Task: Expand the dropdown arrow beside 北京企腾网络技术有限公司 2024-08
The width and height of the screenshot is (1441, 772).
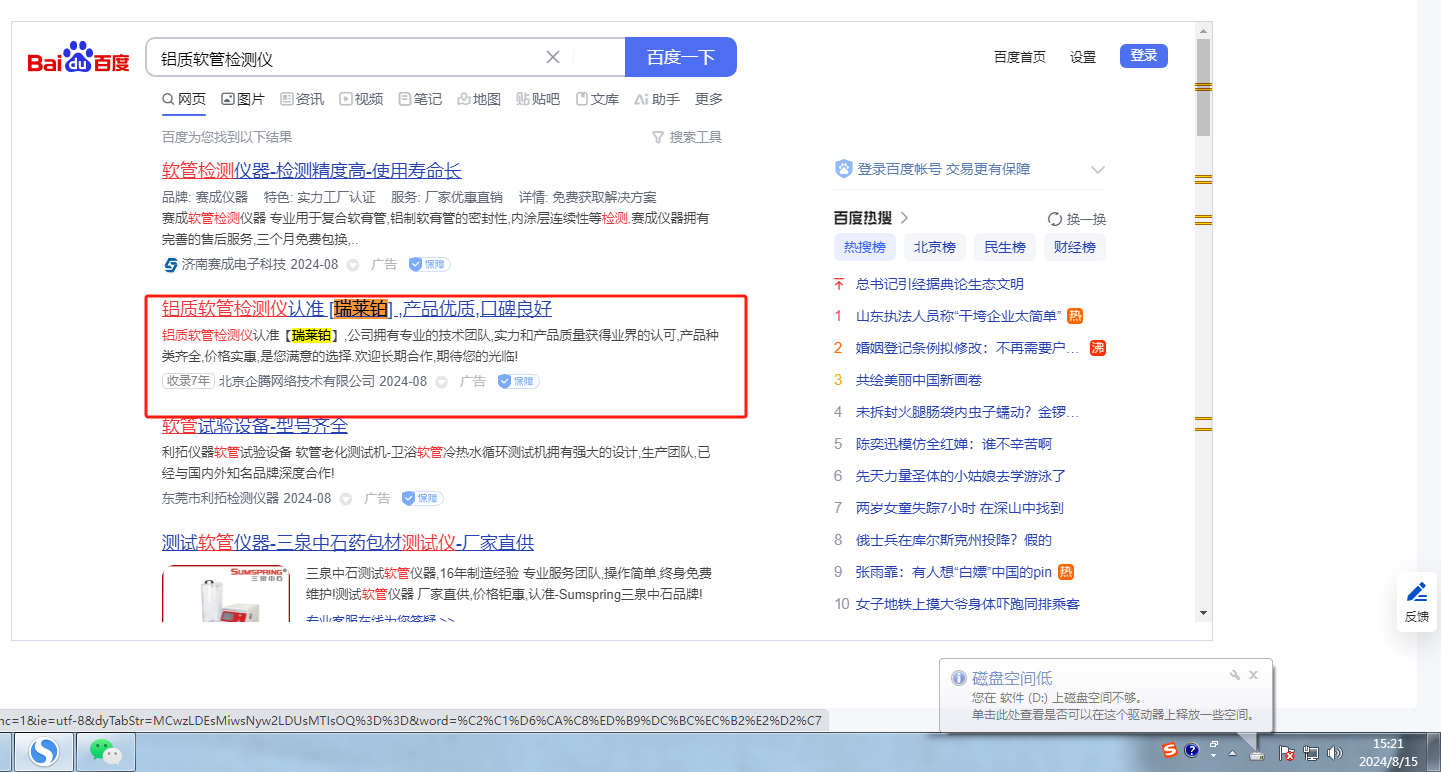Action: pos(442,381)
